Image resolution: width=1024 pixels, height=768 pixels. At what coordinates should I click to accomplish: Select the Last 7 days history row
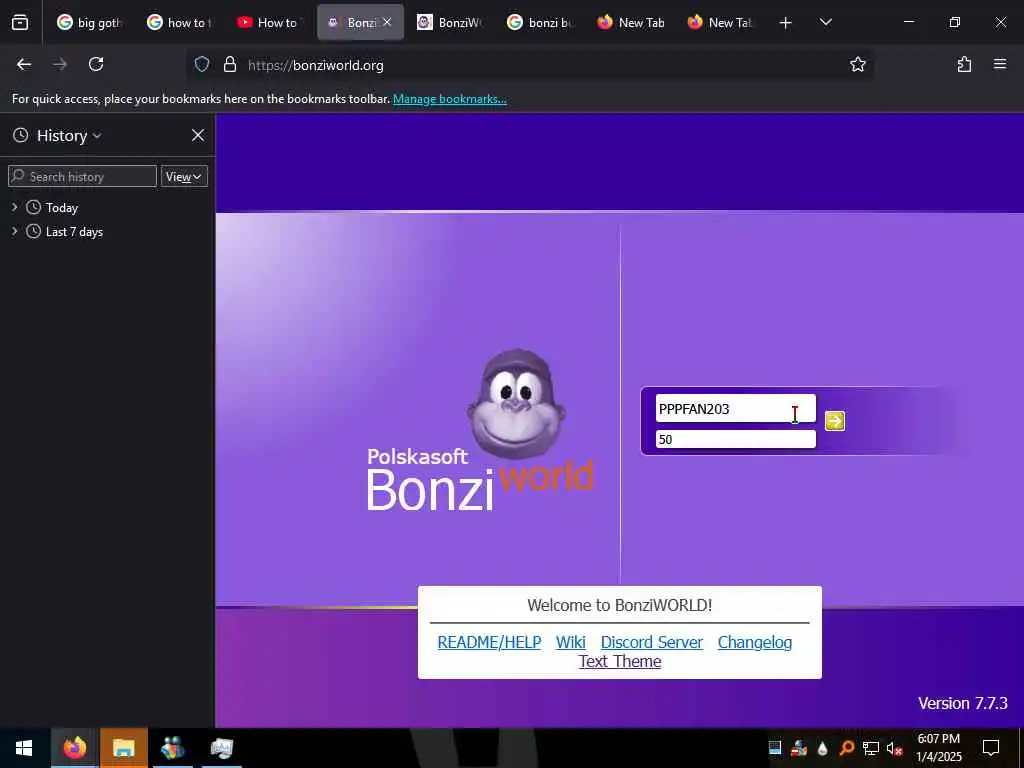(107, 231)
